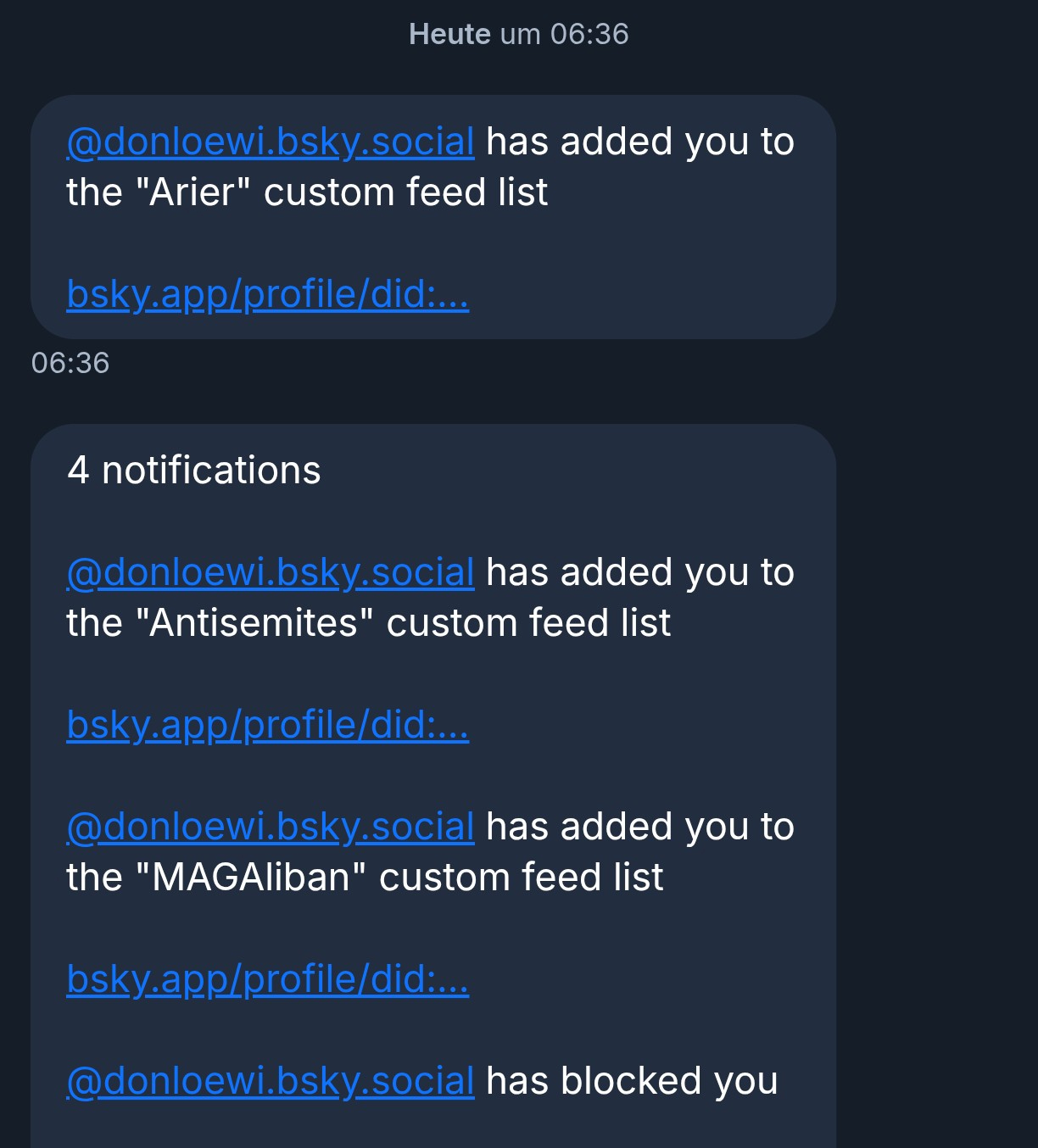
Task: Open donloewi handle link in the Arier message
Action: [270, 142]
